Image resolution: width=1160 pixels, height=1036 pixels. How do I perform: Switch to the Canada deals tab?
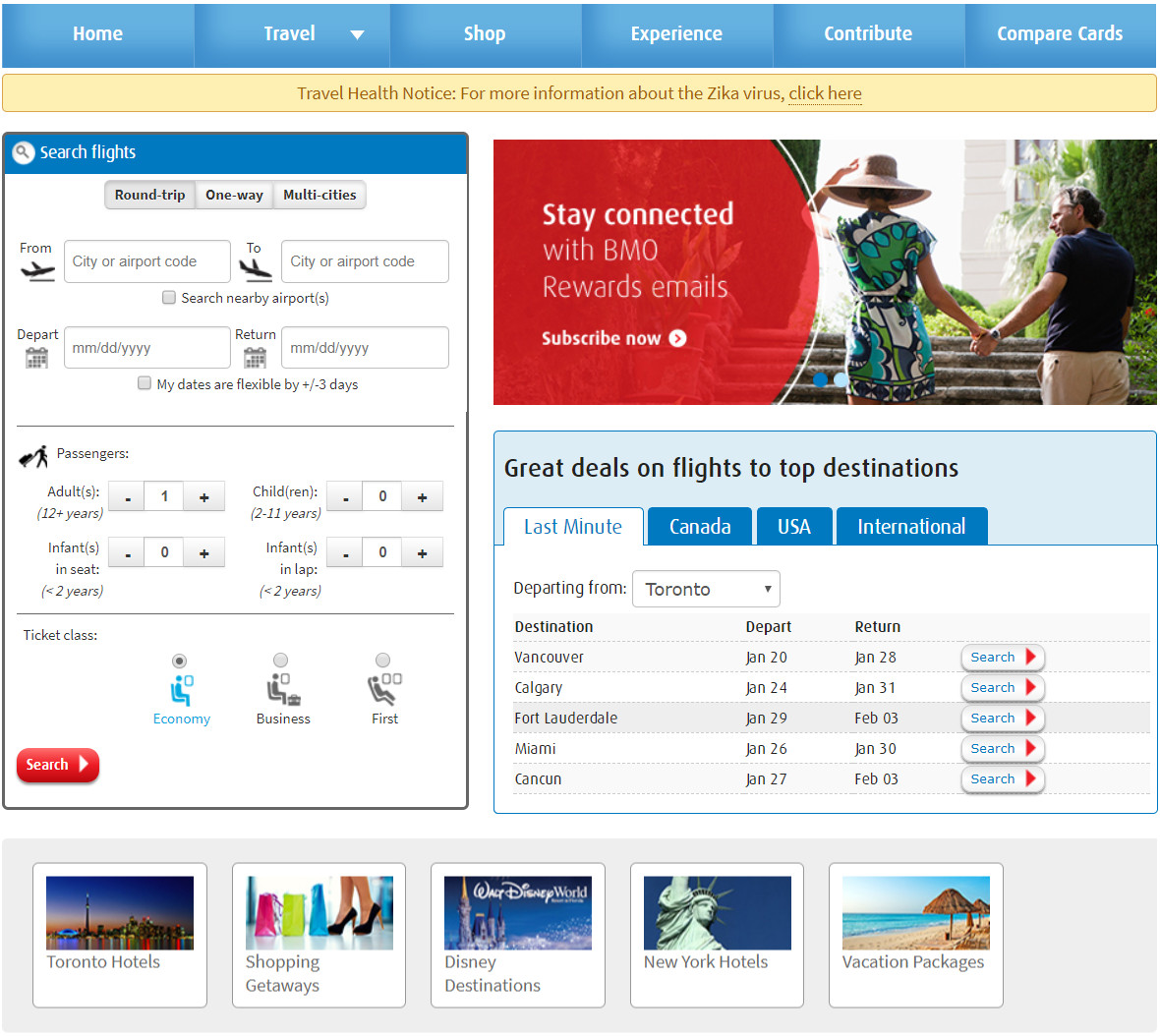click(700, 527)
